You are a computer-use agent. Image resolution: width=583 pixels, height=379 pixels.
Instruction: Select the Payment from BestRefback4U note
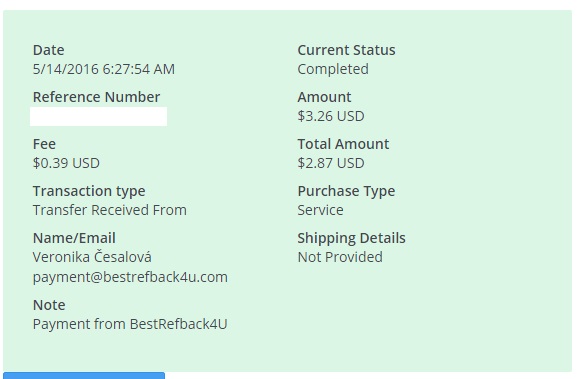(130, 324)
